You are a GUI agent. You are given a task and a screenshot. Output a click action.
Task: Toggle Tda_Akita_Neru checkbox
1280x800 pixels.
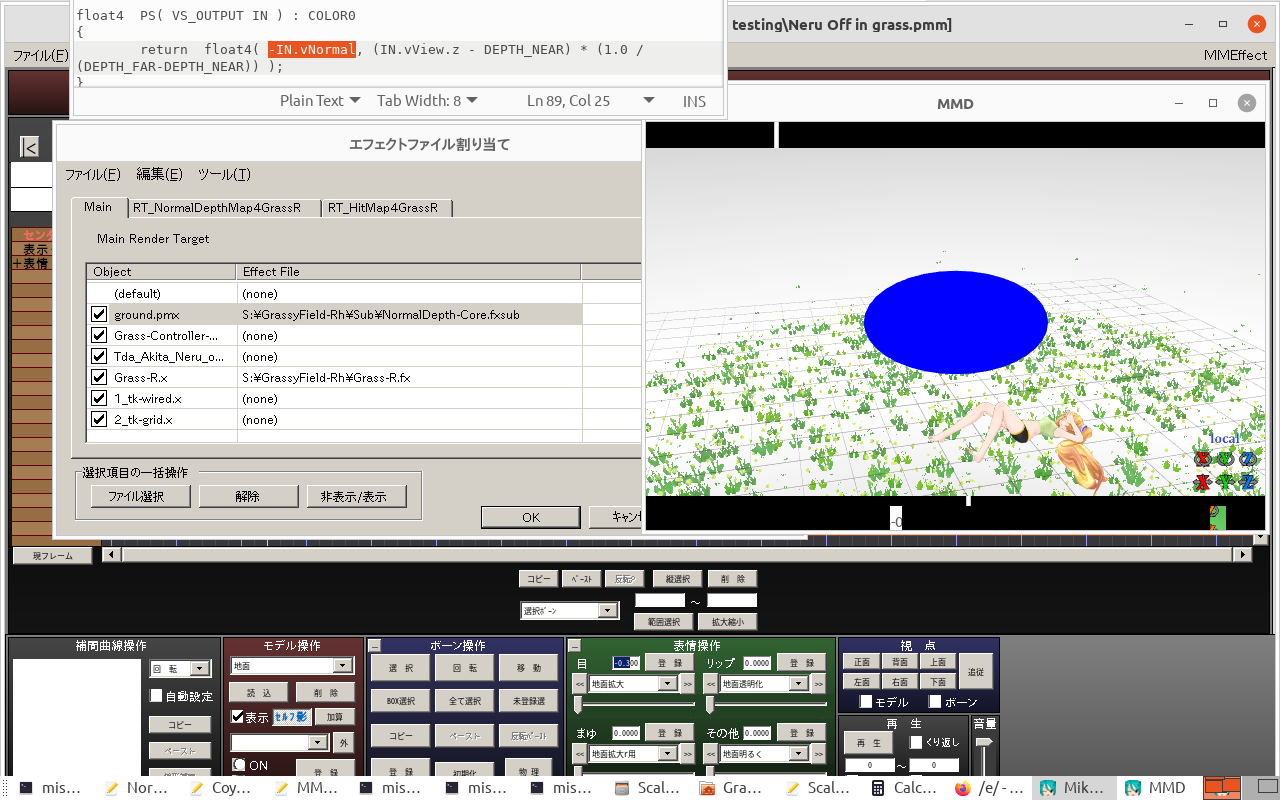[x=99, y=356]
